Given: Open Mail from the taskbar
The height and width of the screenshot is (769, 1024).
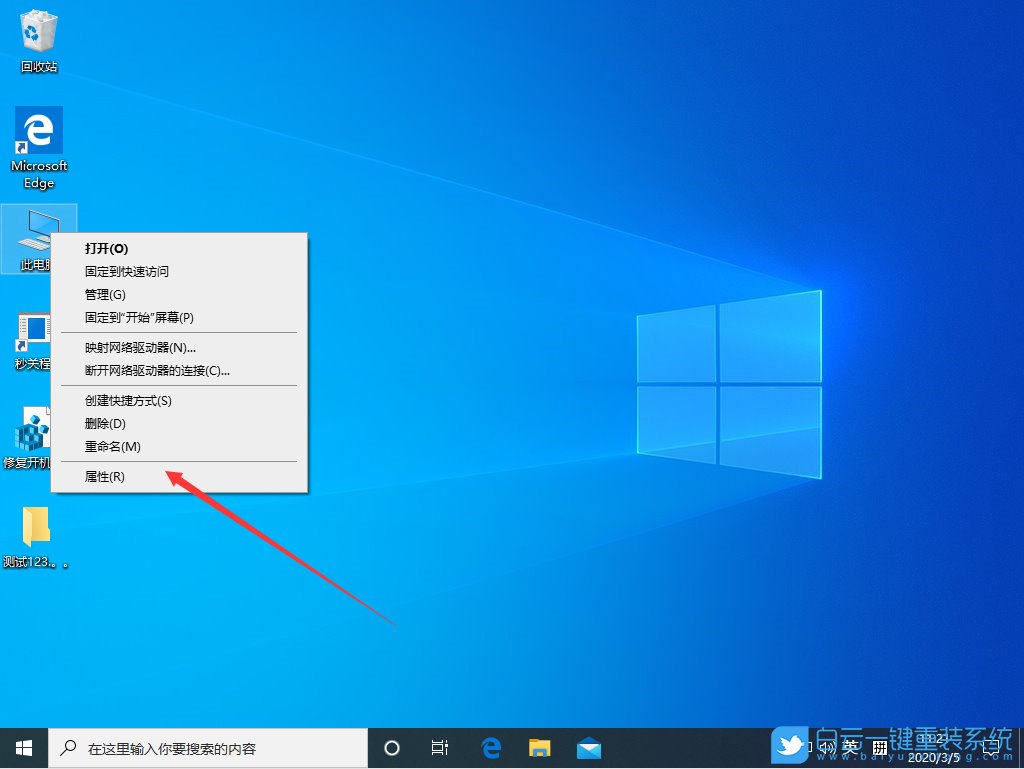Looking at the screenshot, I should click(588, 746).
